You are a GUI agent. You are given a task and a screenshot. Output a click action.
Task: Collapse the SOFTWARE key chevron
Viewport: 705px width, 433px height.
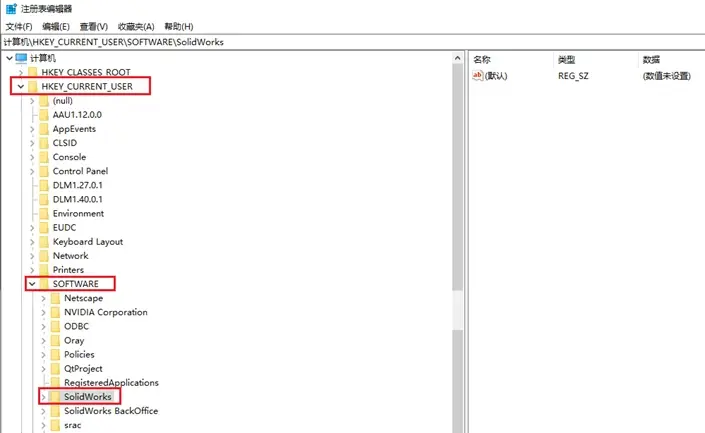click(x=32, y=284)
